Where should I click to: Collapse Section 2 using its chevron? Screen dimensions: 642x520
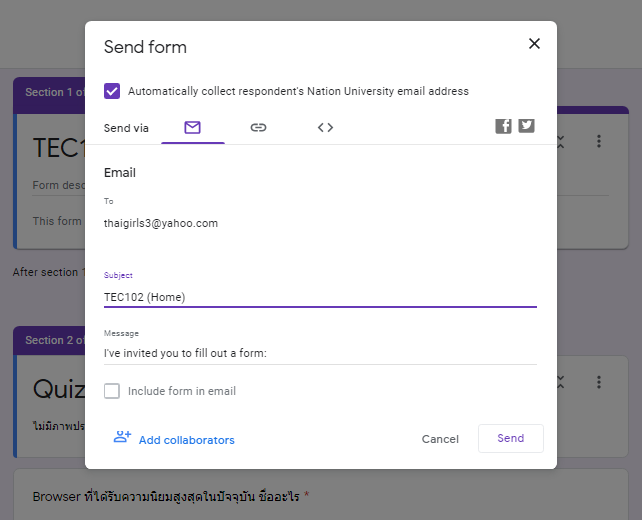[x=562, y=382]
